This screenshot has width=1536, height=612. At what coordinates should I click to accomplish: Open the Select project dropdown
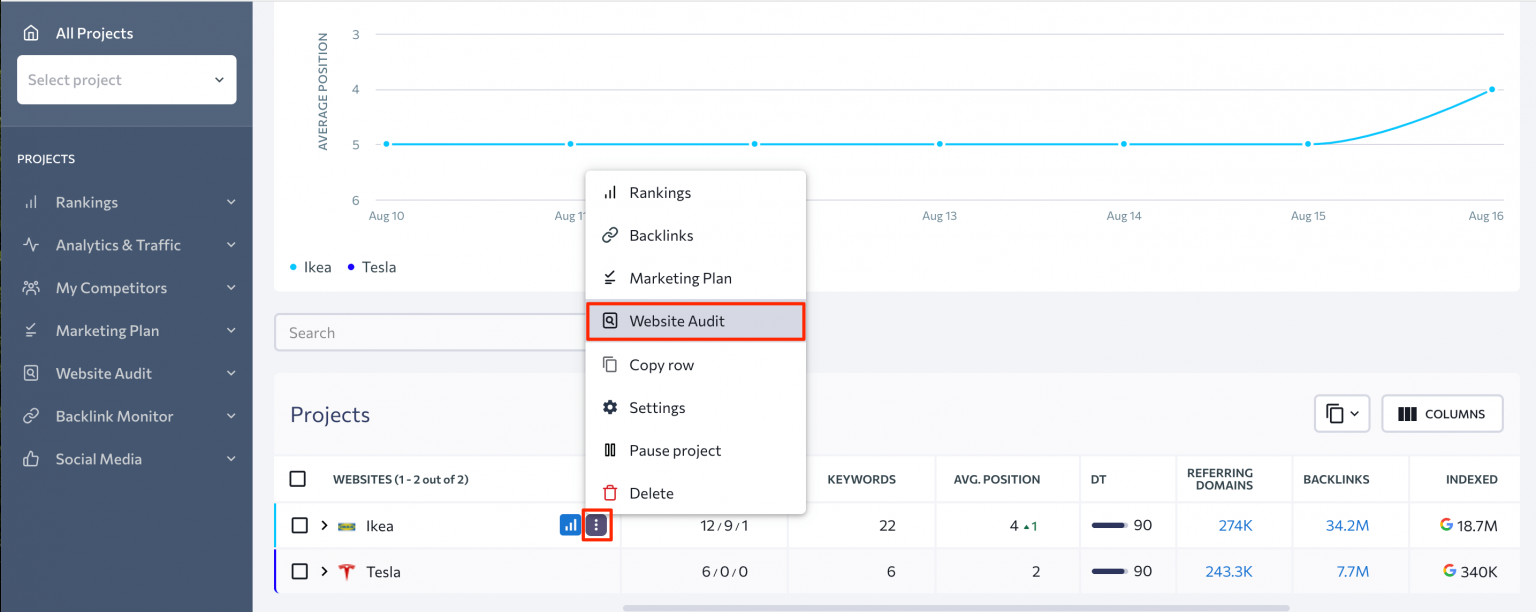[127, 80]
